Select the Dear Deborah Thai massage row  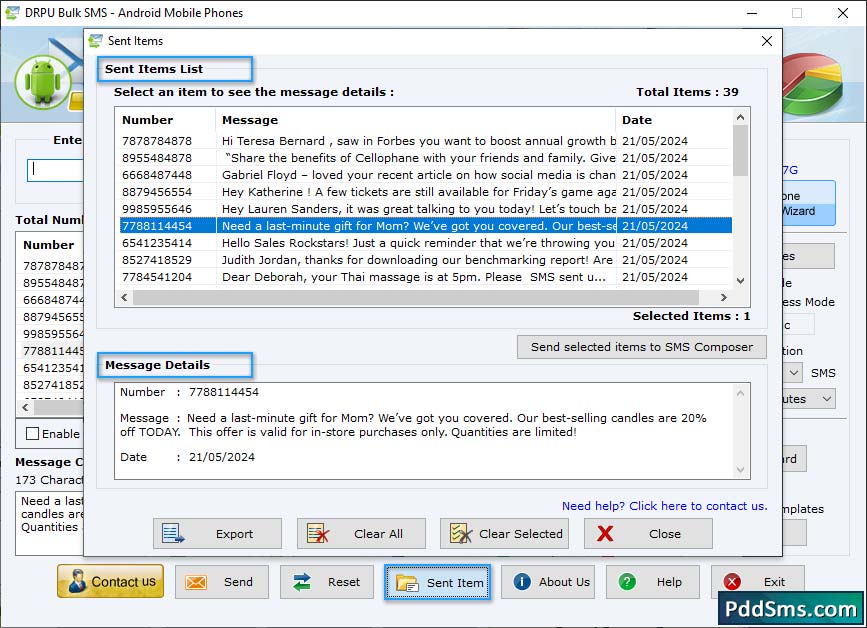pyautogui.click(x=426, y=277)
